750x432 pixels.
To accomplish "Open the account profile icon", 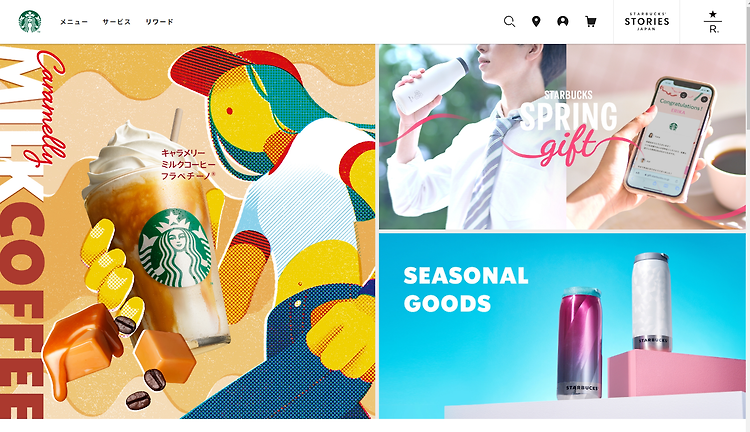I will 563,22.
